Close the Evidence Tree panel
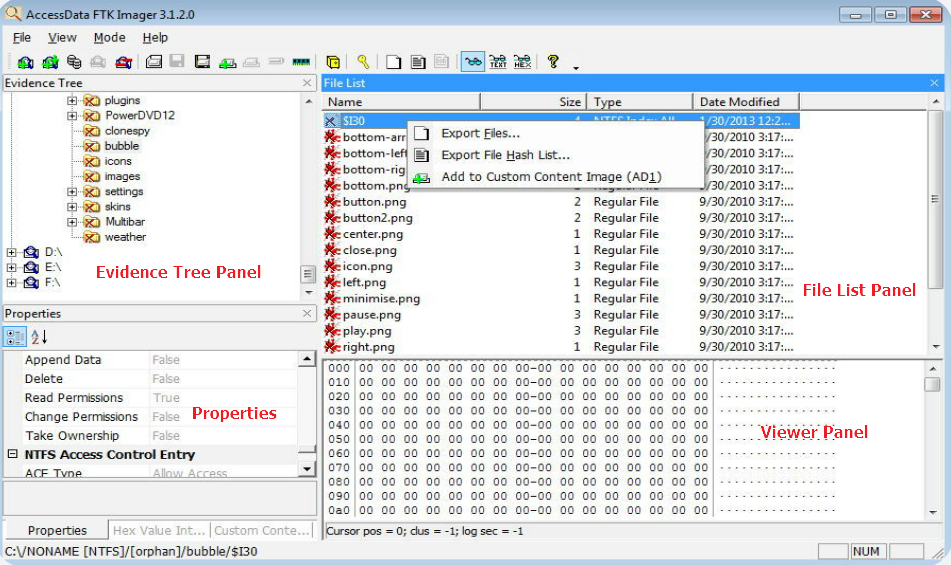Image resolution: width=951 pixels, height=565 pixels. [x=307, y=83]
